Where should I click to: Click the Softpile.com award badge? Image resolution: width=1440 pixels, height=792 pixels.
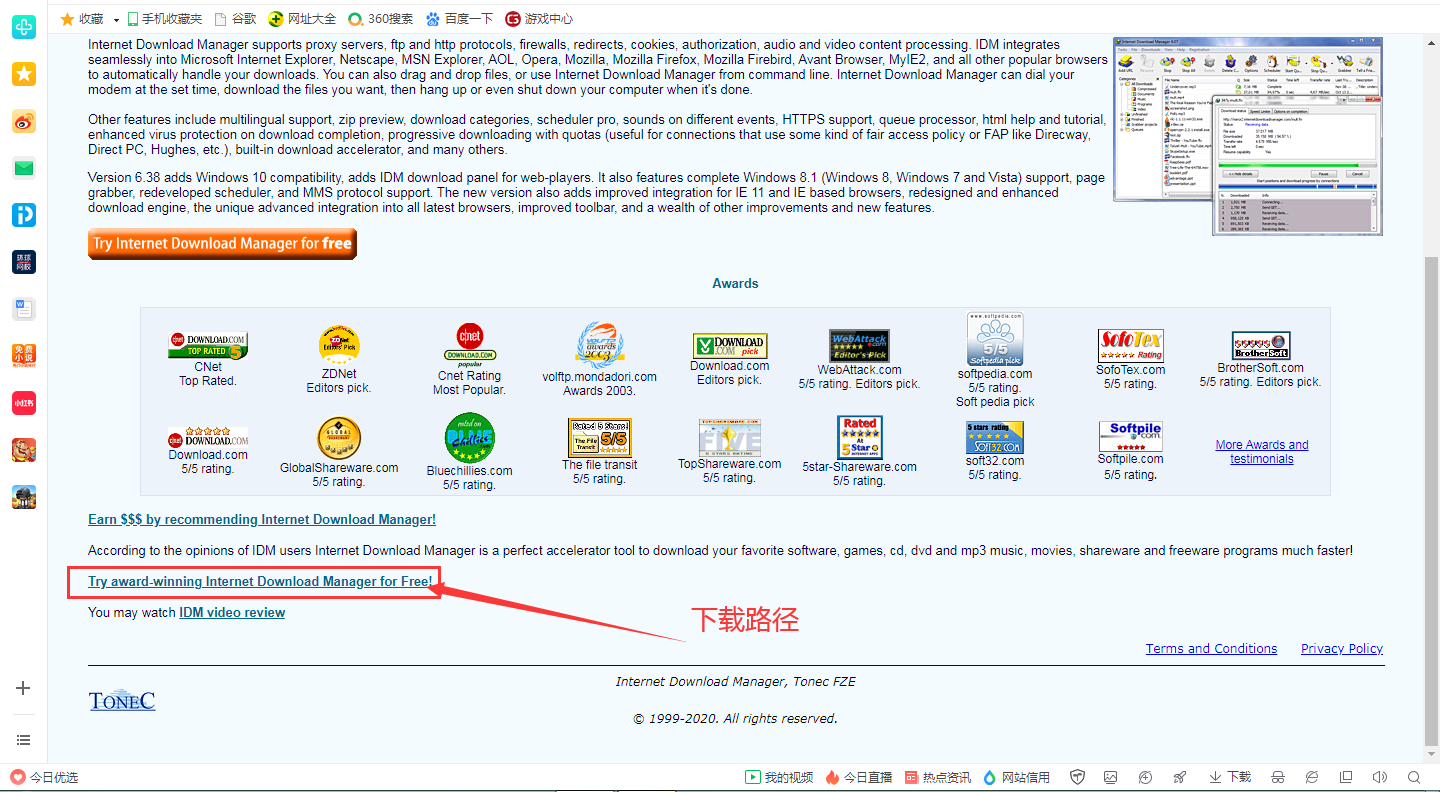pos(1131,437)
